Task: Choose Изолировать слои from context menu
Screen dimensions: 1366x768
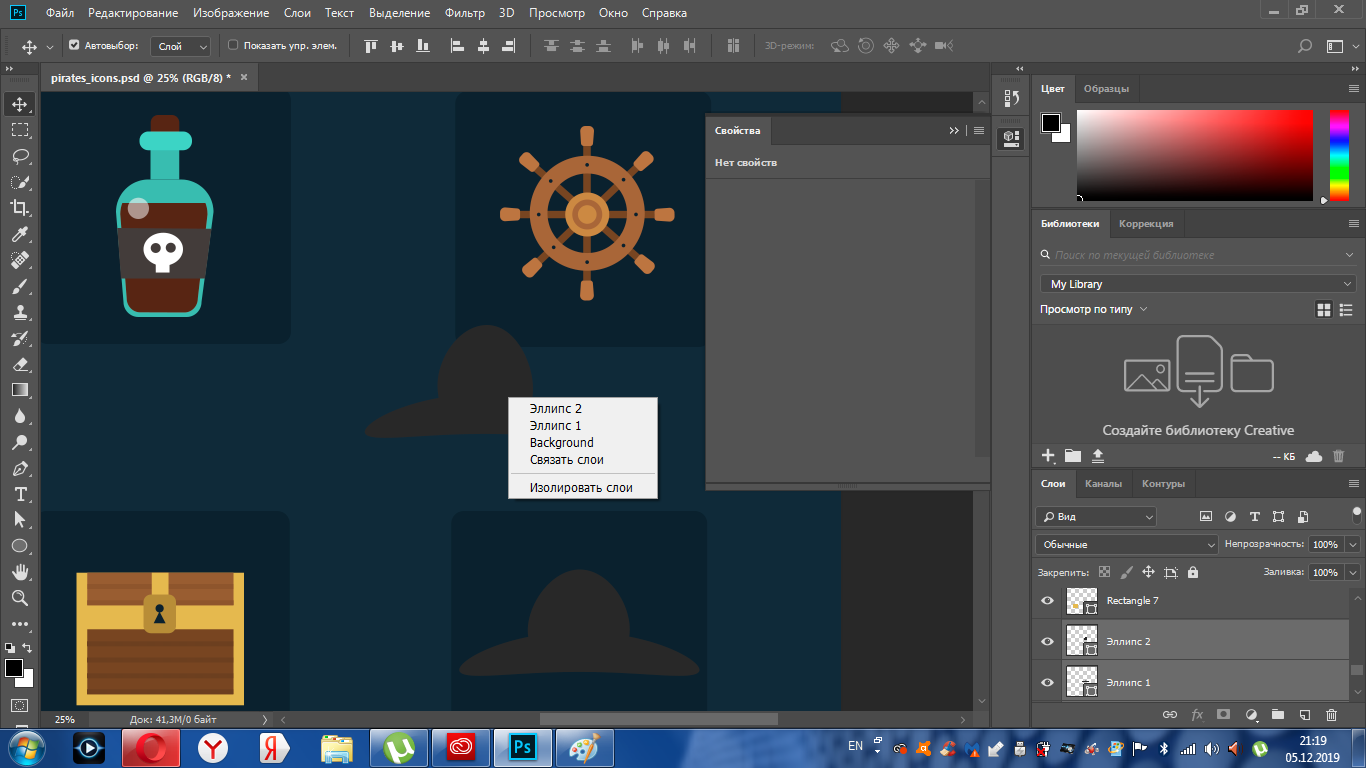Action: (582, 488)
